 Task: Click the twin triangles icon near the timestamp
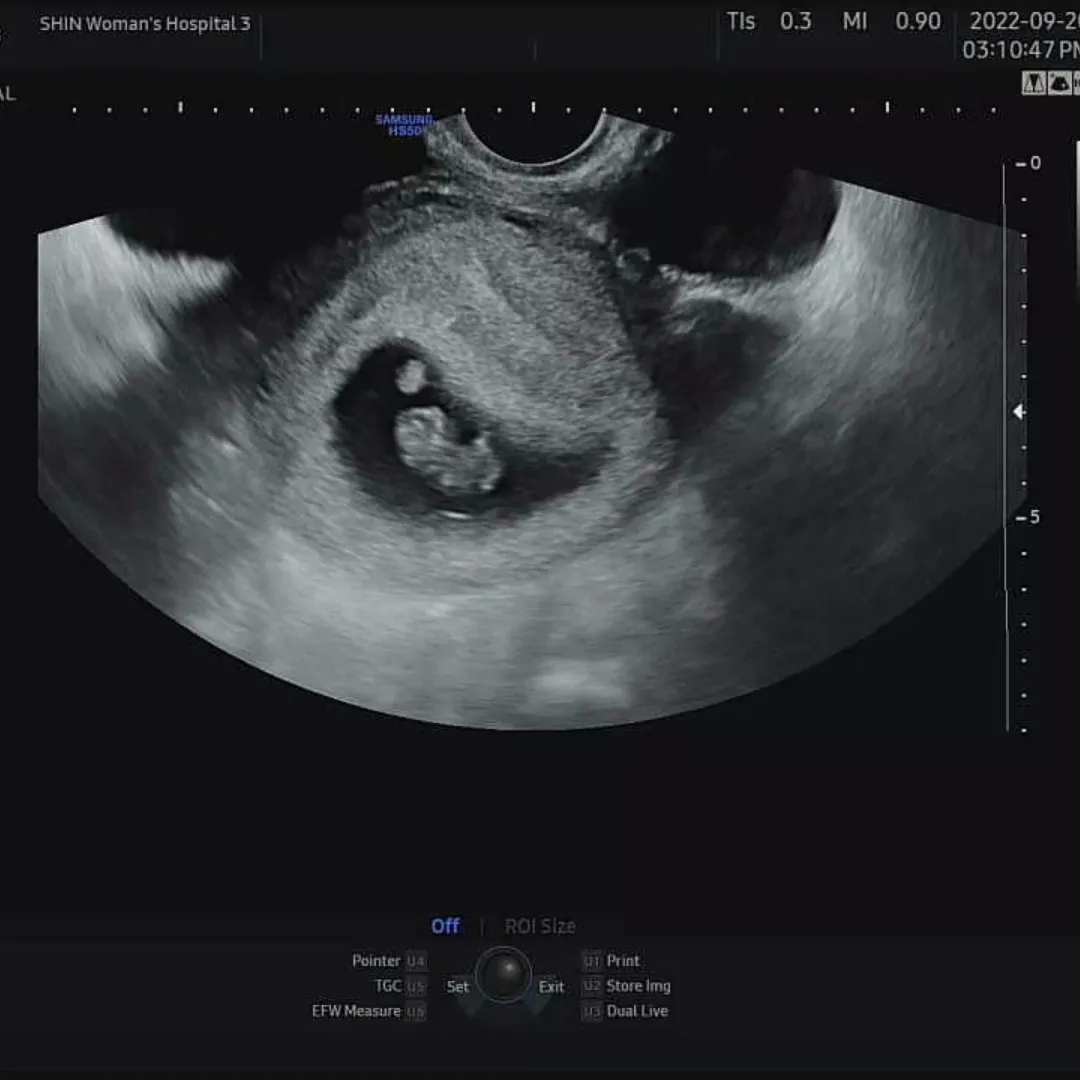point(1034,83)
